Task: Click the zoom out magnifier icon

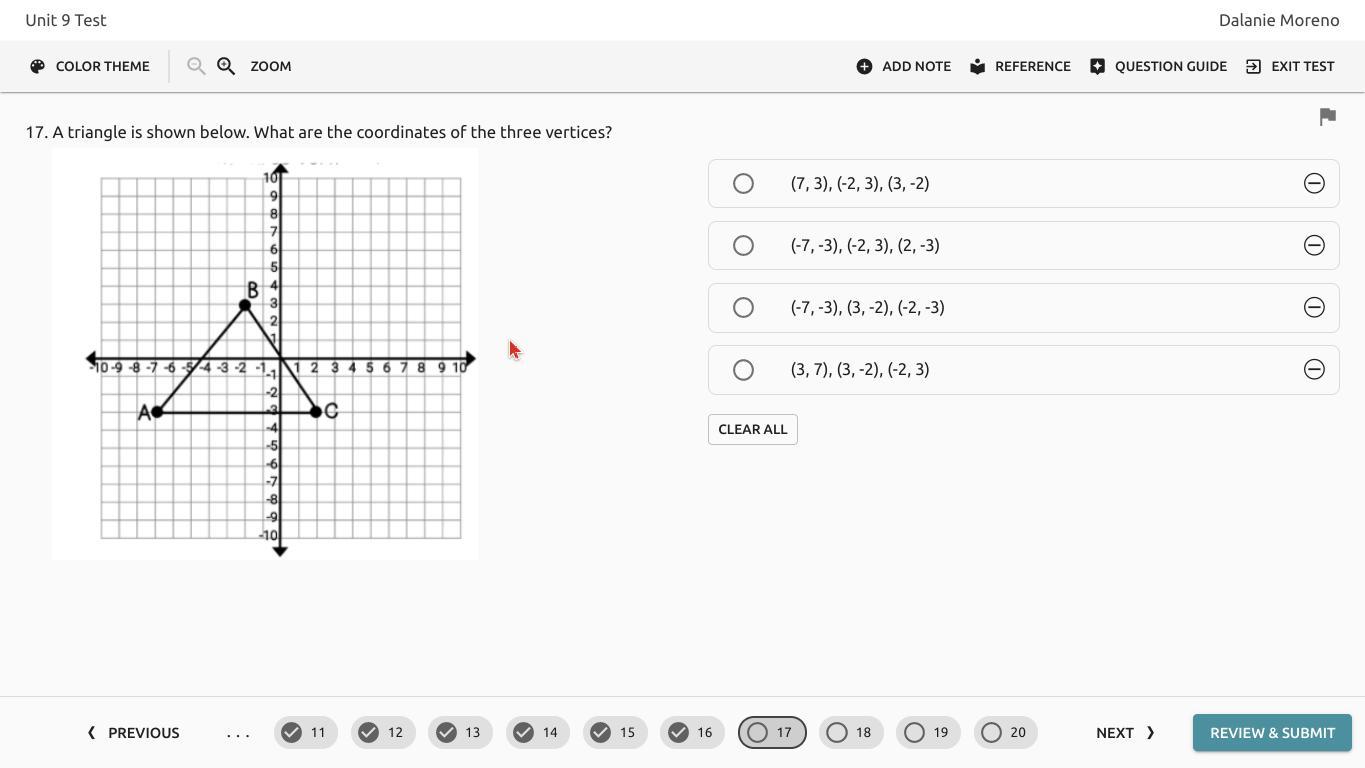Action: coord(196,66)
